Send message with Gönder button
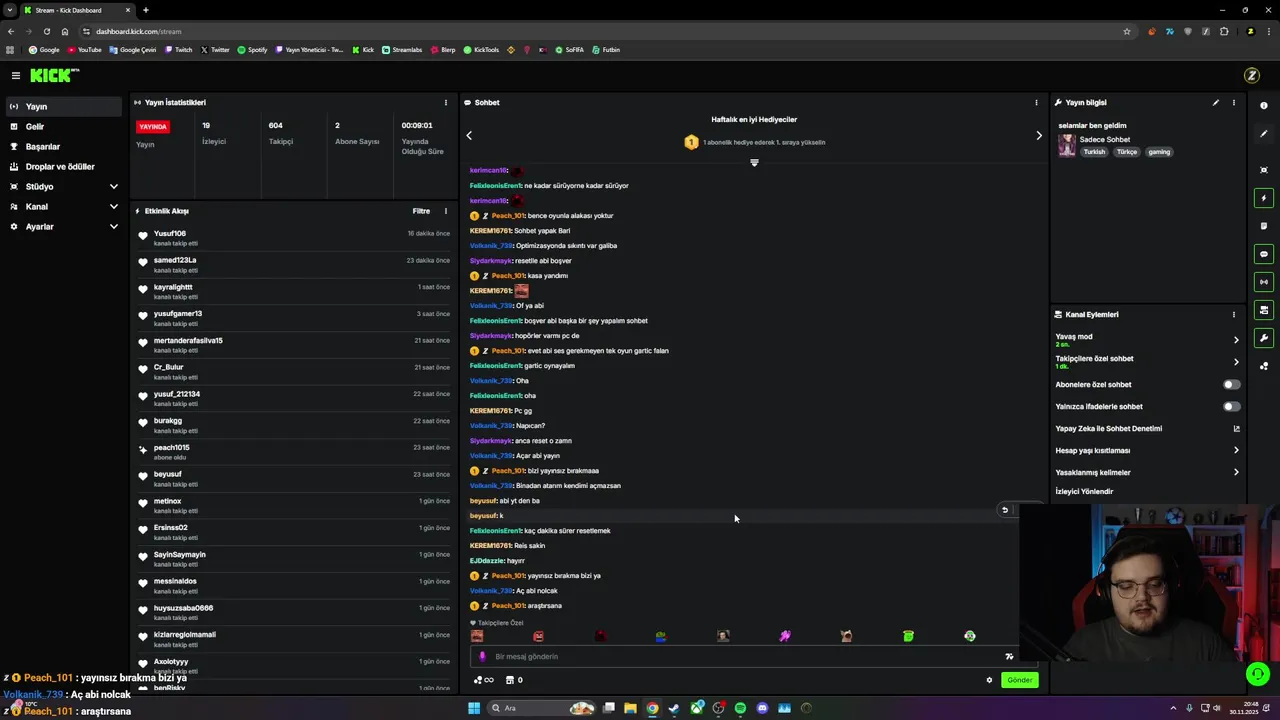The height and width of the screenshot is (720, 1280). point(1019,680)
